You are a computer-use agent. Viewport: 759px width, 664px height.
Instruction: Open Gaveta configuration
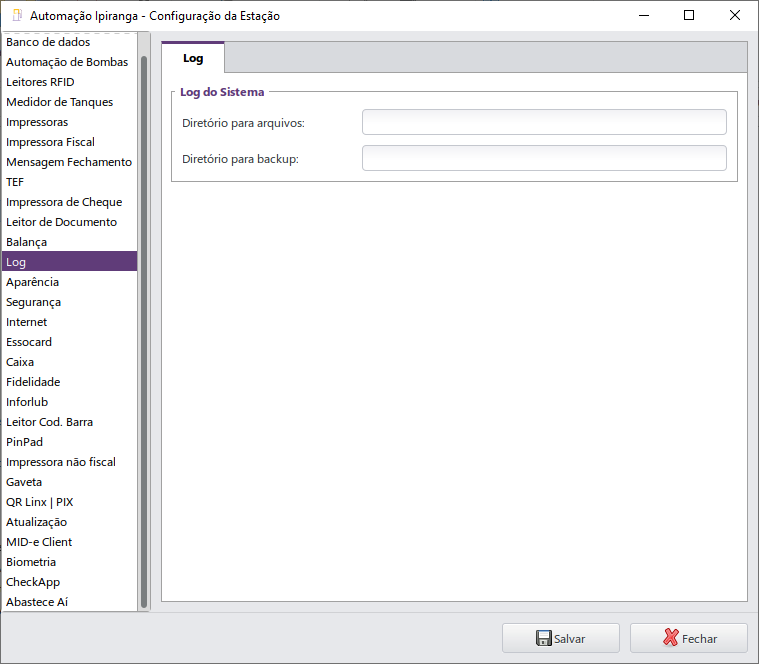[x=70, y=482]
